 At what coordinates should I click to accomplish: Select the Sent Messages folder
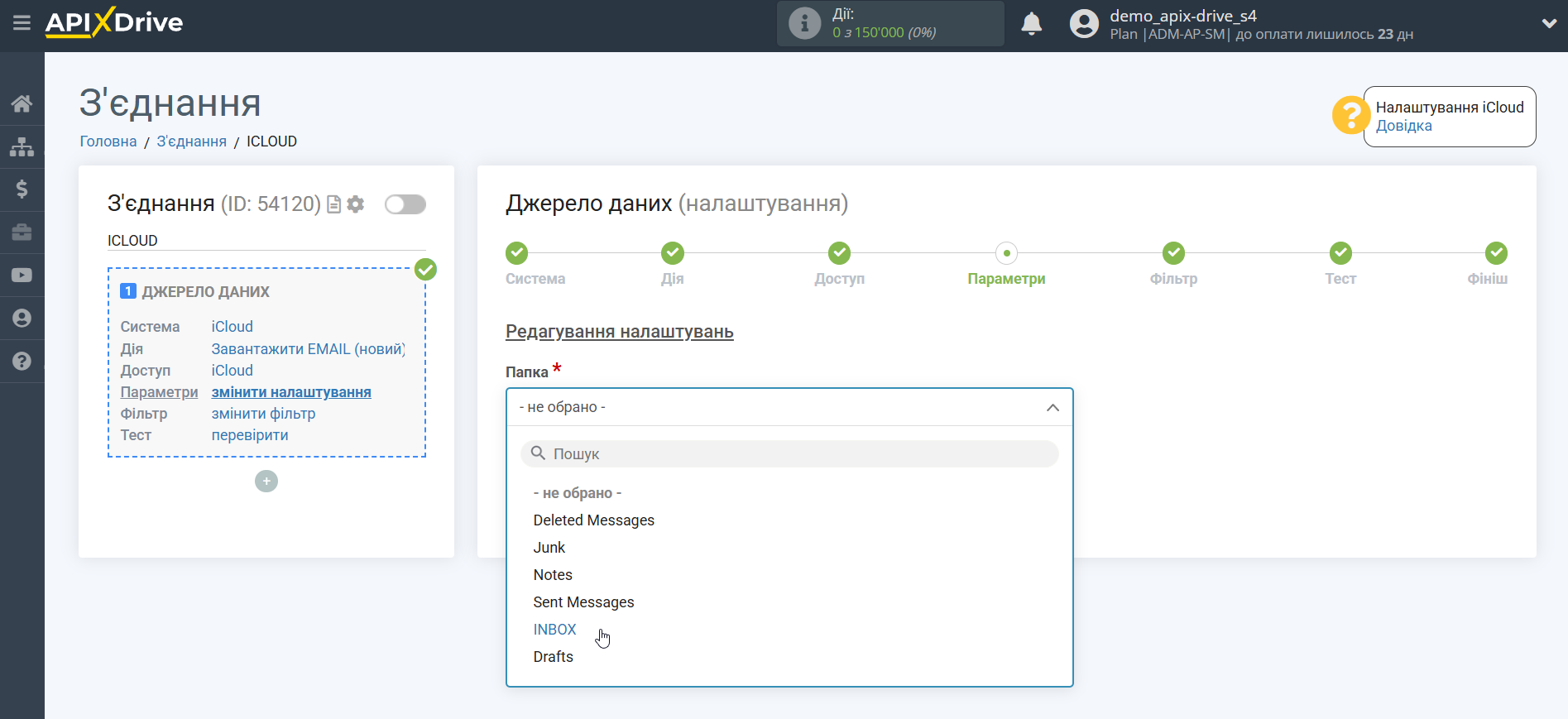[584, 602]
